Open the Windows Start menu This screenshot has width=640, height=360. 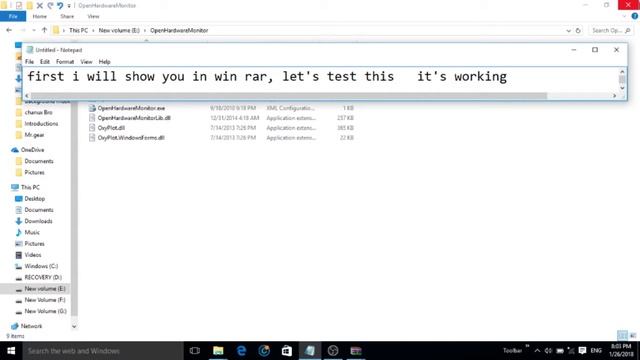(11, 351)
